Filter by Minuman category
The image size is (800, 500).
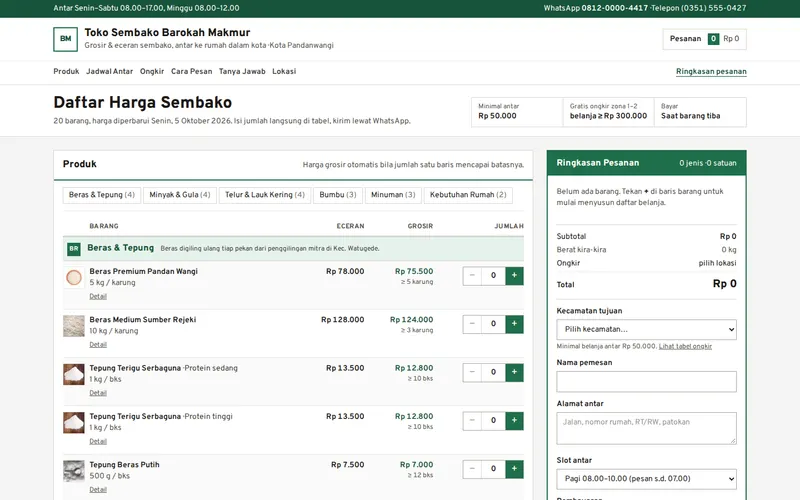(393, 195)
